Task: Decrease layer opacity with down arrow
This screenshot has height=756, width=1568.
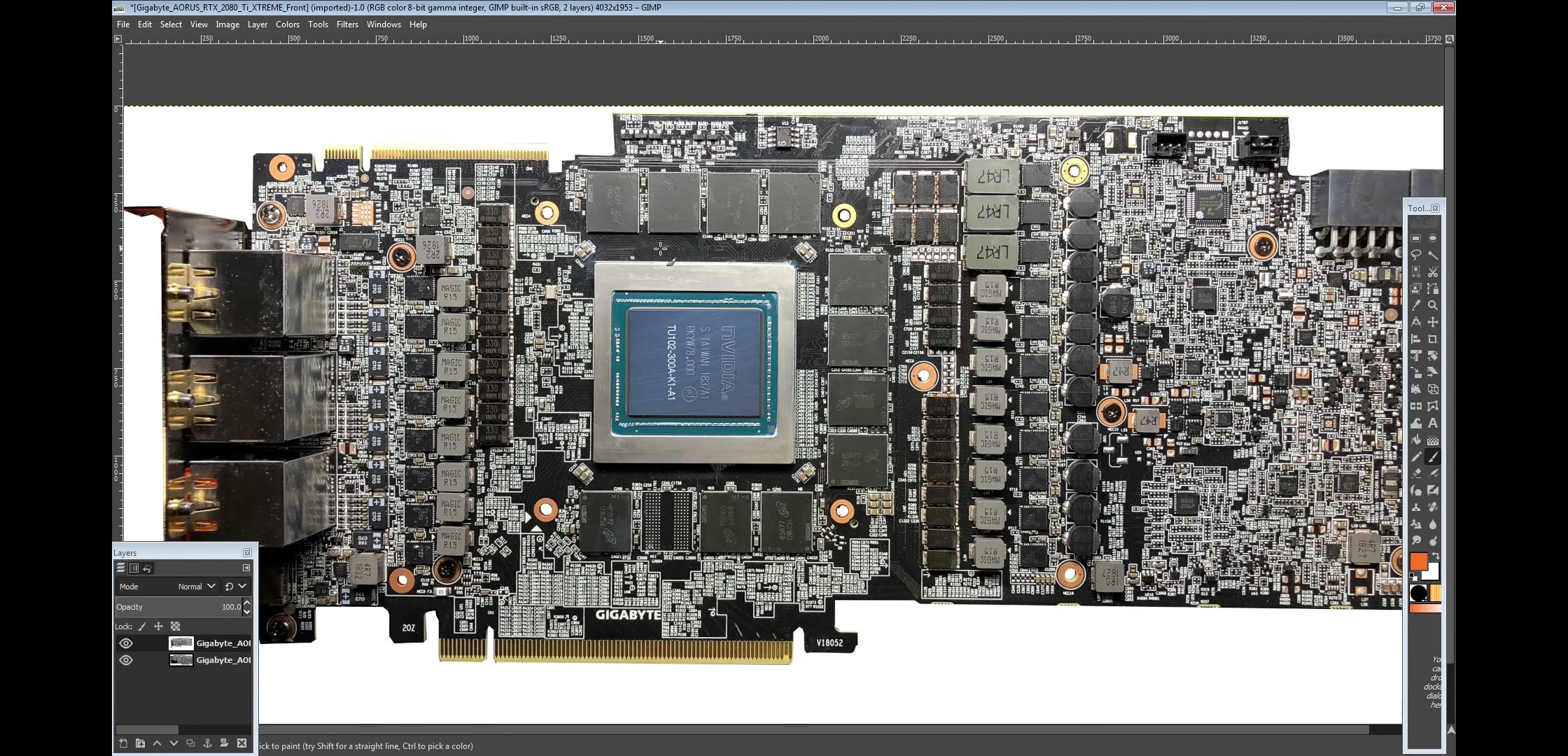Action: point(247,612)
